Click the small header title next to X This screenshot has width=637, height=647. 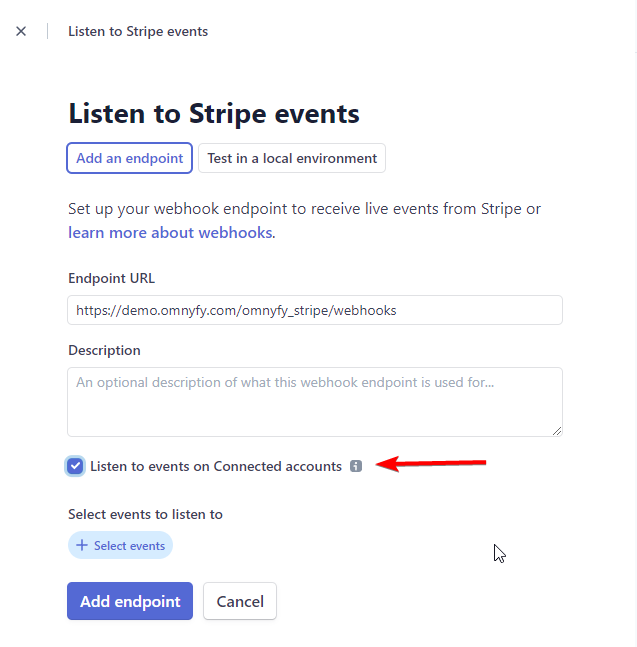138,31
